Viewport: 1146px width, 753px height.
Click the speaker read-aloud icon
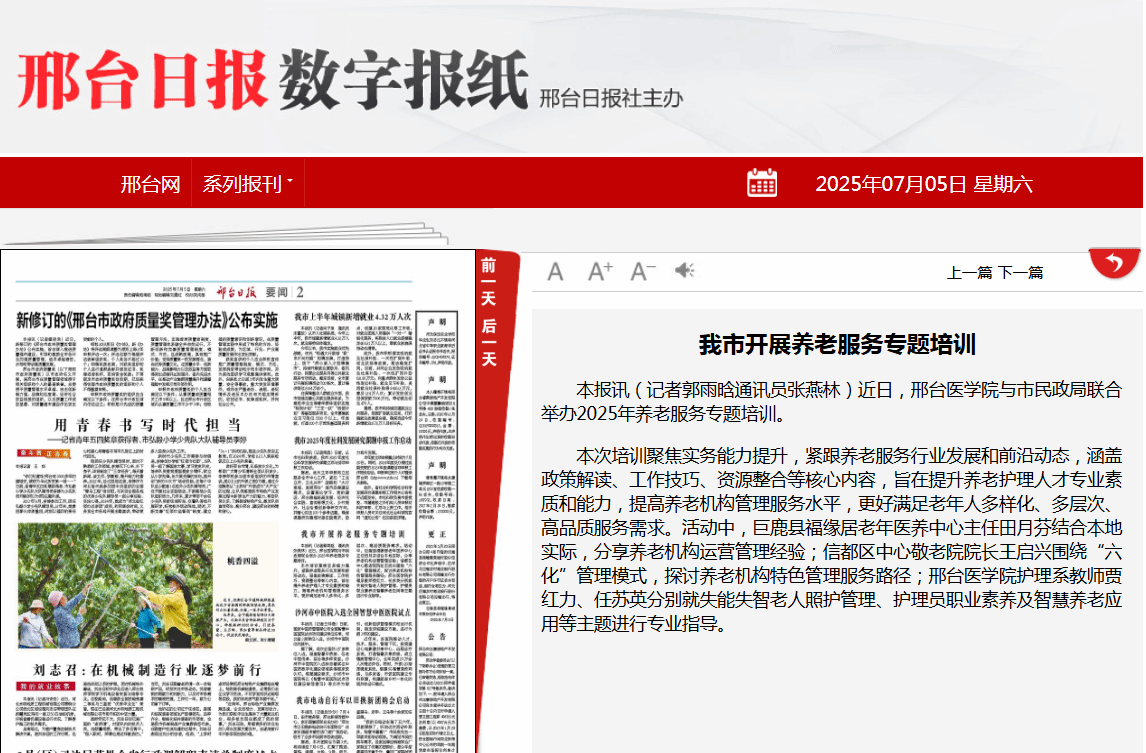(x=684, y=271)
